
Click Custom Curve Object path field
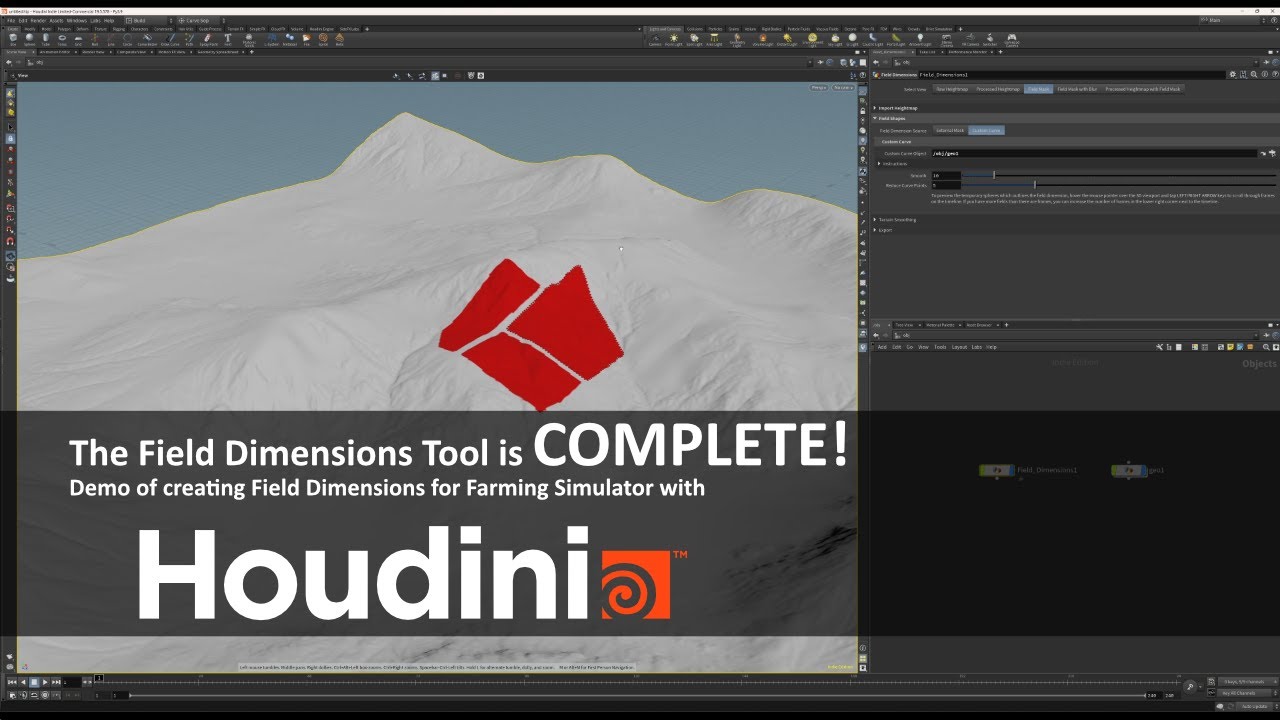coord(1094,153)
